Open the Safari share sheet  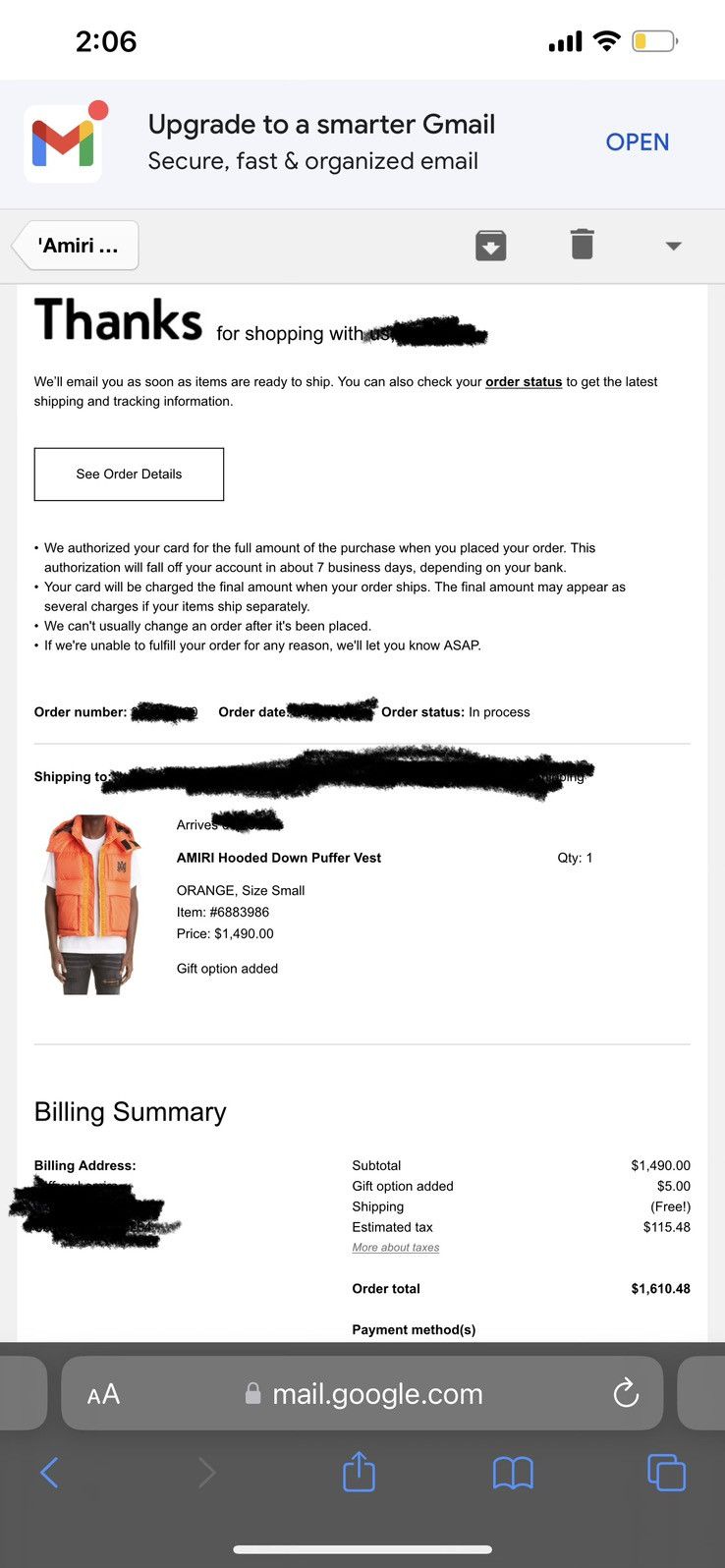click(359, 1472)
